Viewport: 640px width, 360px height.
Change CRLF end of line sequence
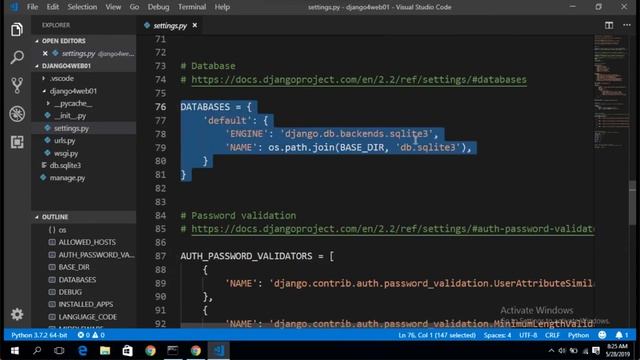point(552,335)
